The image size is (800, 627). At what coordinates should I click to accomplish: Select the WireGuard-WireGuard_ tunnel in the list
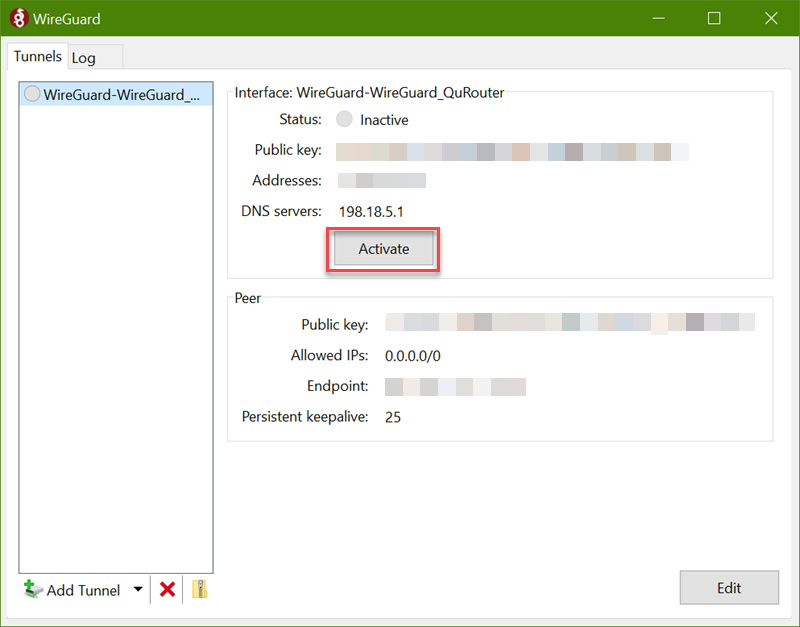116,94
